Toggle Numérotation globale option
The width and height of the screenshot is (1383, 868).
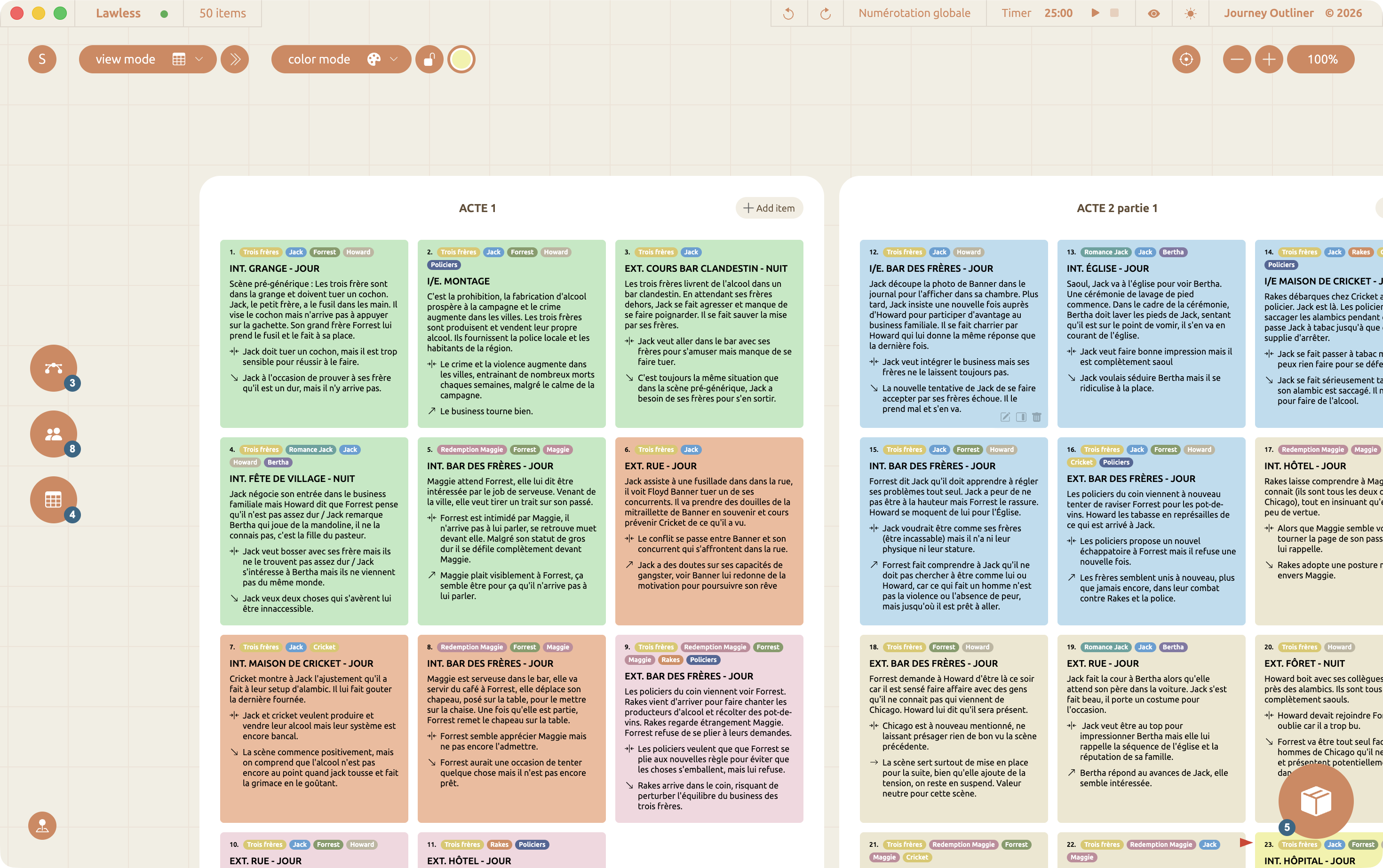[x=914, y=13]
